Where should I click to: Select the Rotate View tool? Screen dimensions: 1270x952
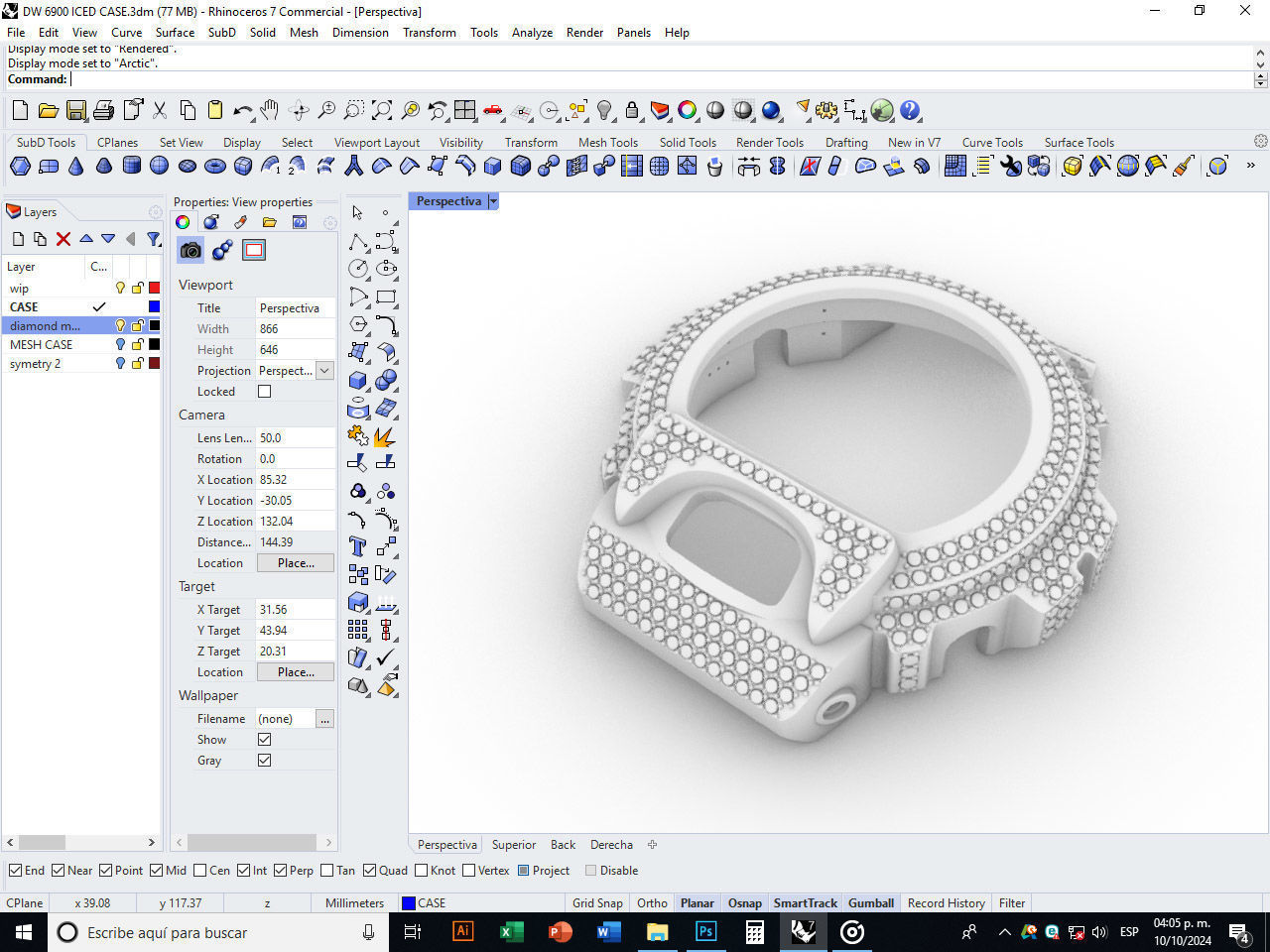(x=299, y=110)
